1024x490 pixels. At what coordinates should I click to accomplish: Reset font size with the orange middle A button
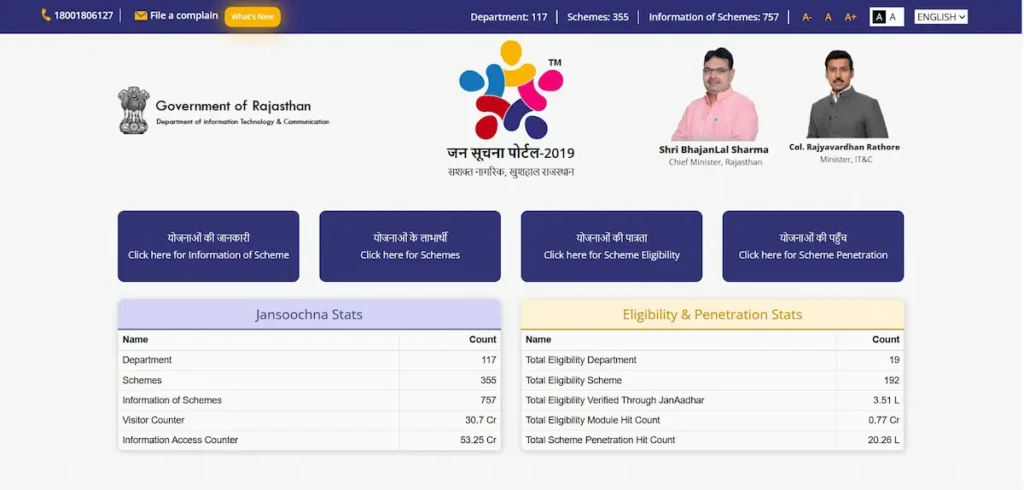coord(828,17)
